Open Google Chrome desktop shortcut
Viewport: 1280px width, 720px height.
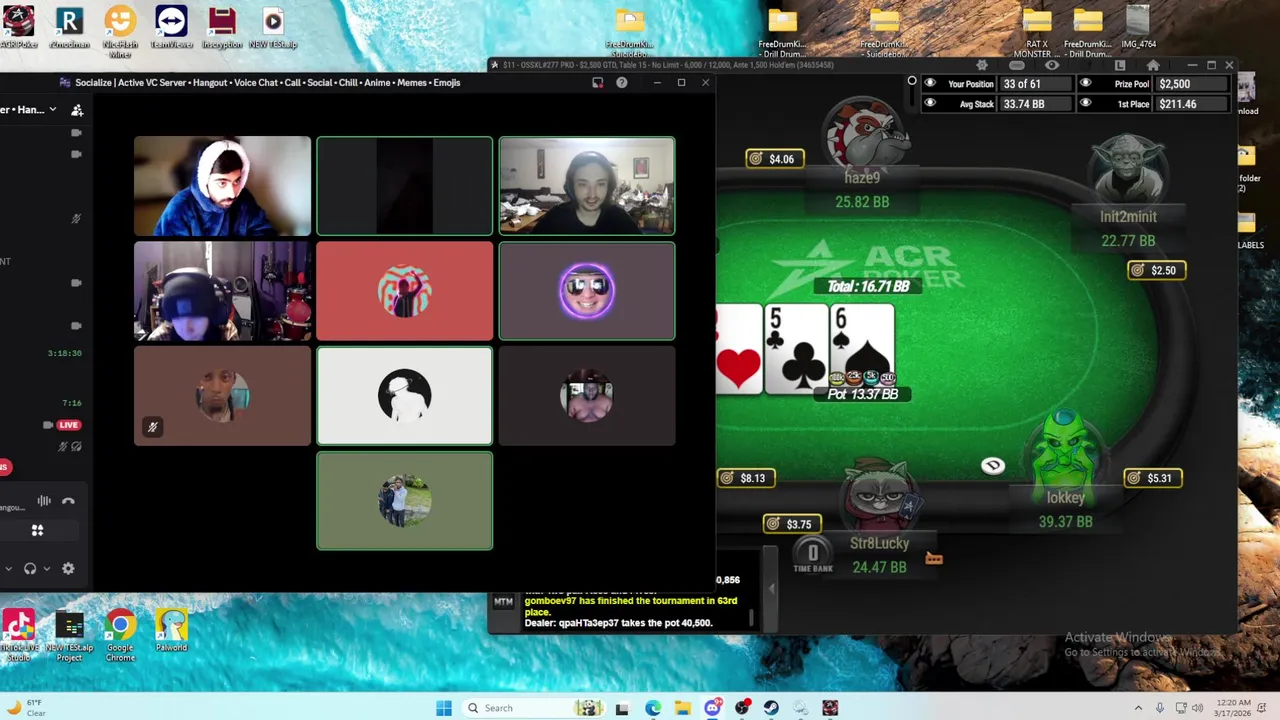120,636
